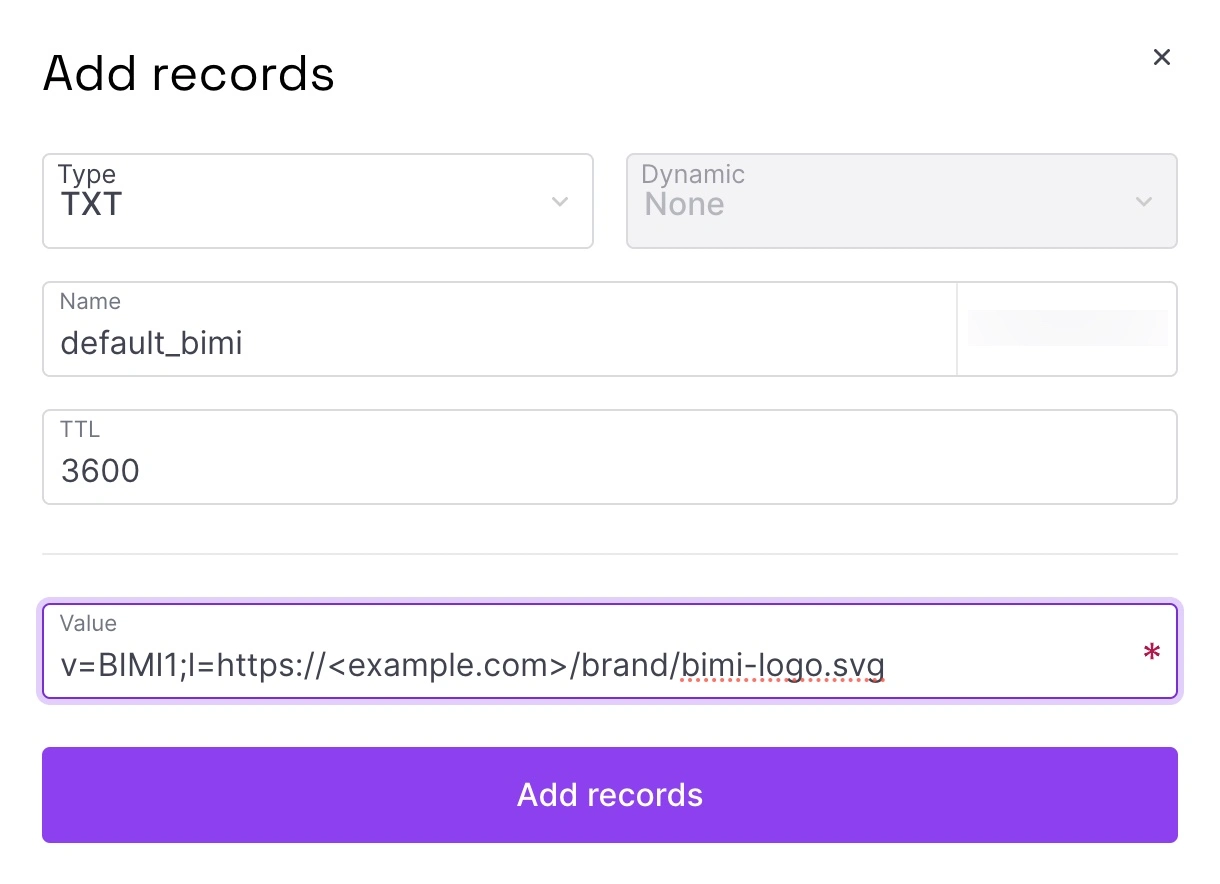Open the Type dropdown
The width and height of the screenshot is (1220, 884).
[317, 201]
